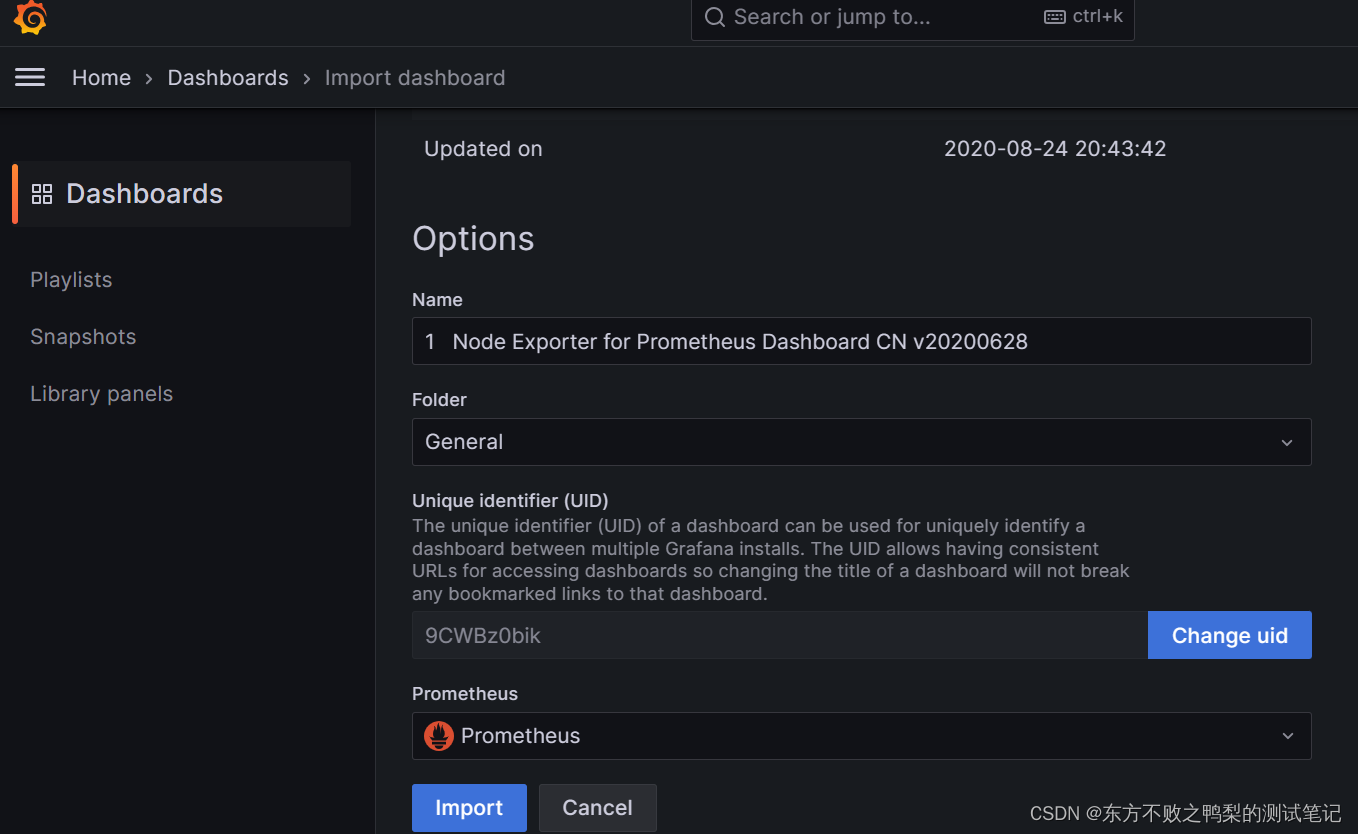Expand Prometheus dropdown via chevron arrow
The image size is (1358, 834).
coord(1287,736)
